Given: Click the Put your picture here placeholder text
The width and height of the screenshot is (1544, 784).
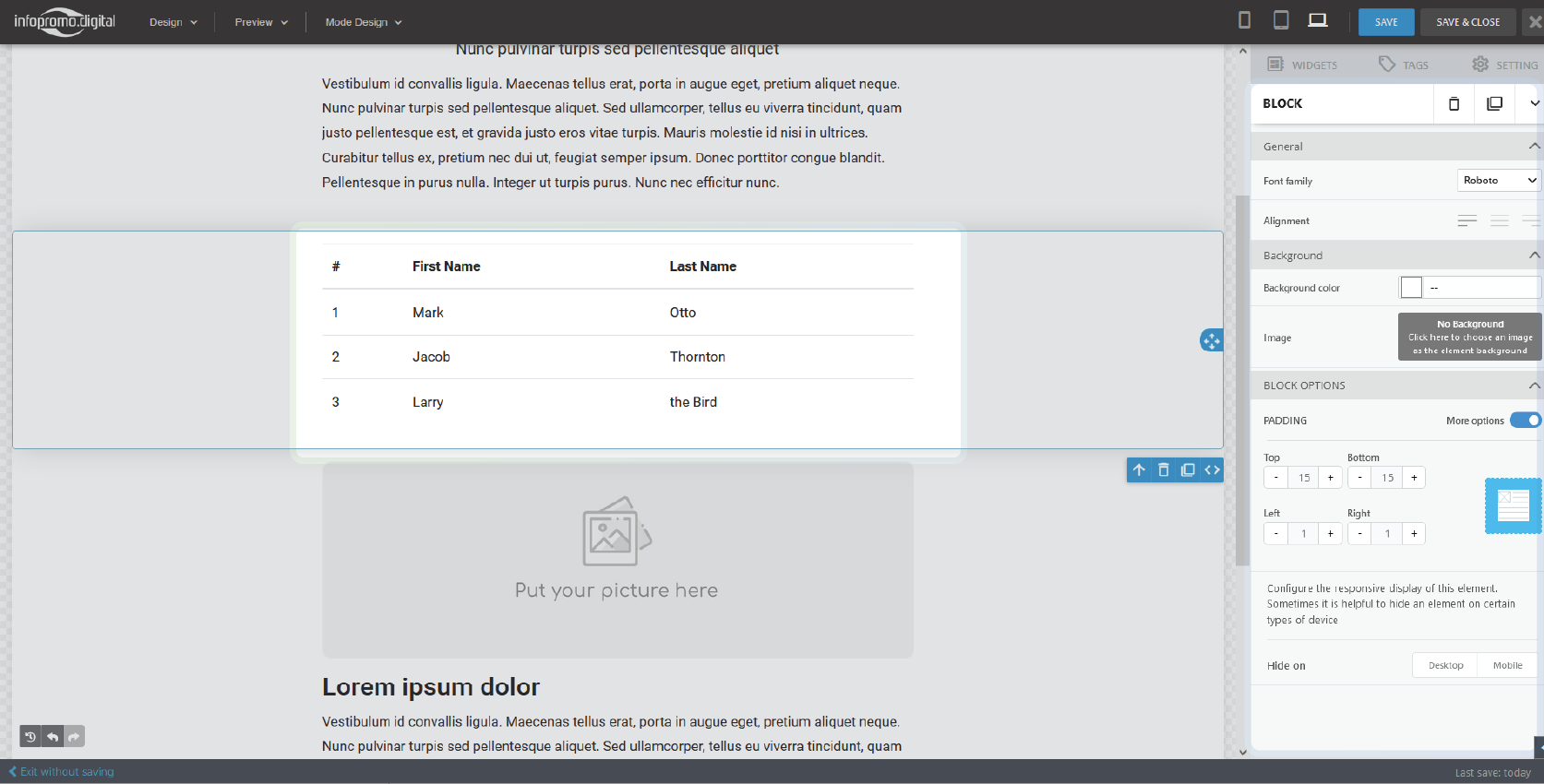Looking at the screenshot, I should pyautogui.click(x=616, y=590).
